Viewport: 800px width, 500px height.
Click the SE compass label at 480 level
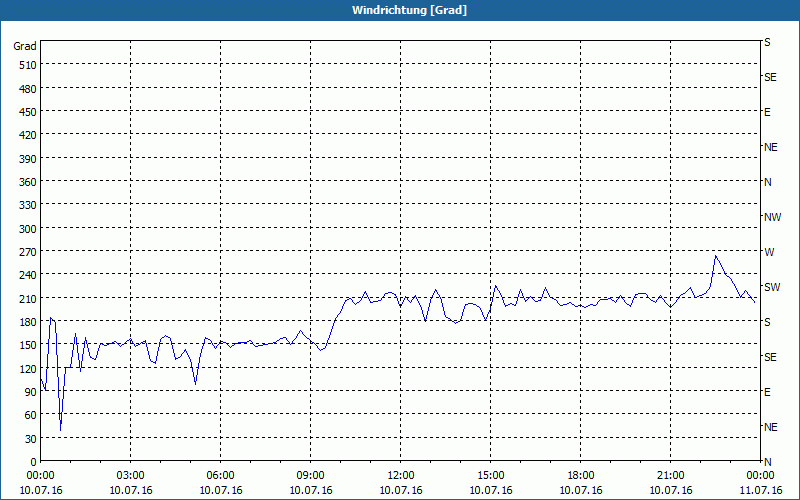[770, 78]
